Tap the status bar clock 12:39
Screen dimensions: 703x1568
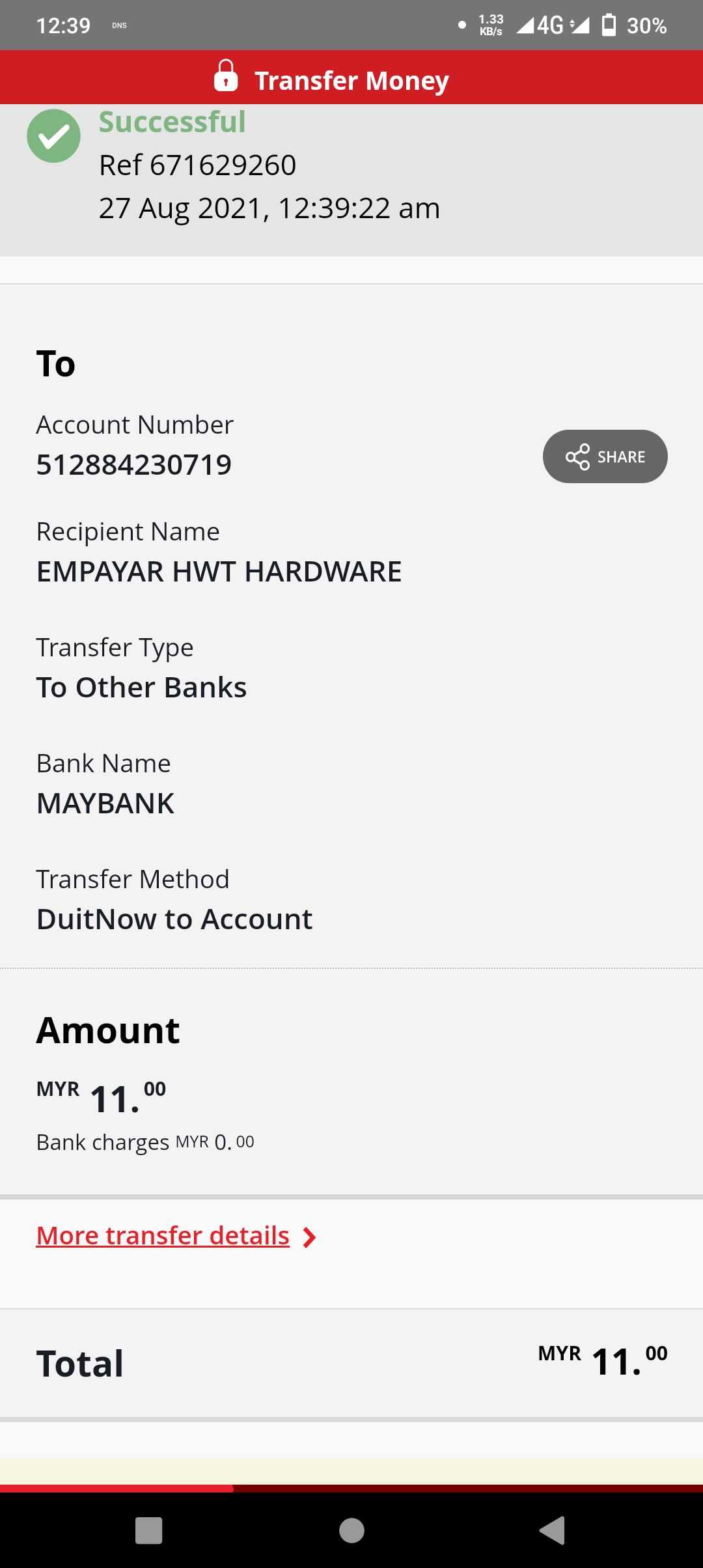pos(63,25)
